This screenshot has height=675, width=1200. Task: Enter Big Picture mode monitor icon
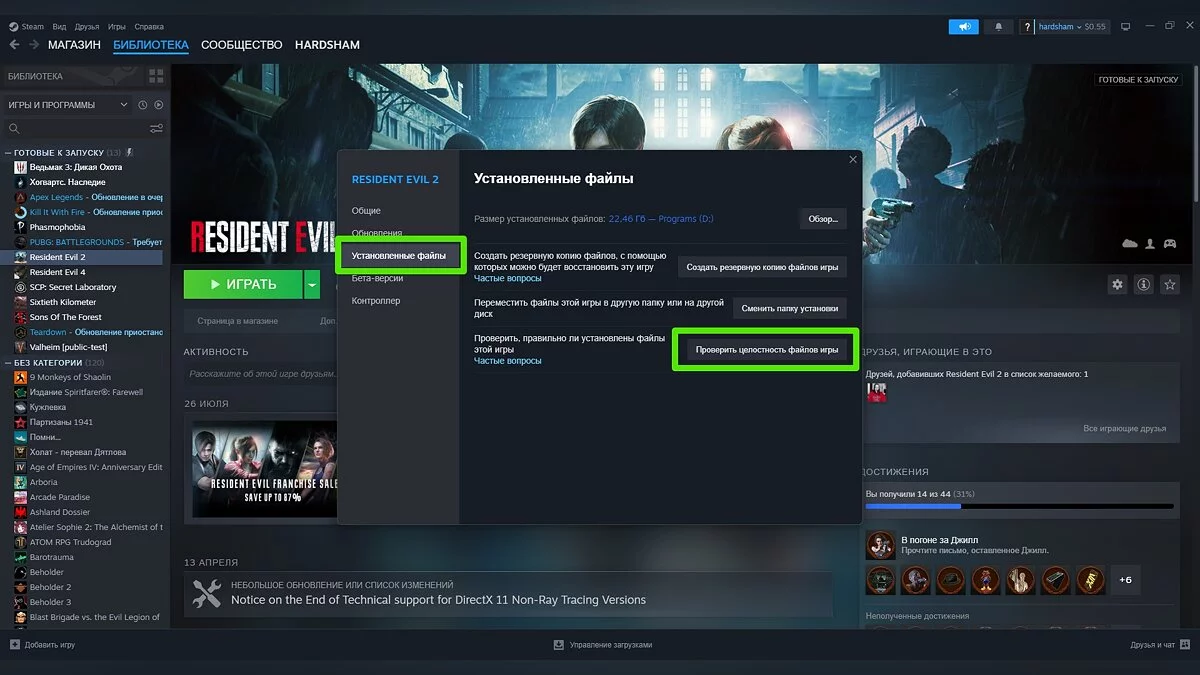[x=1124, y=27]
